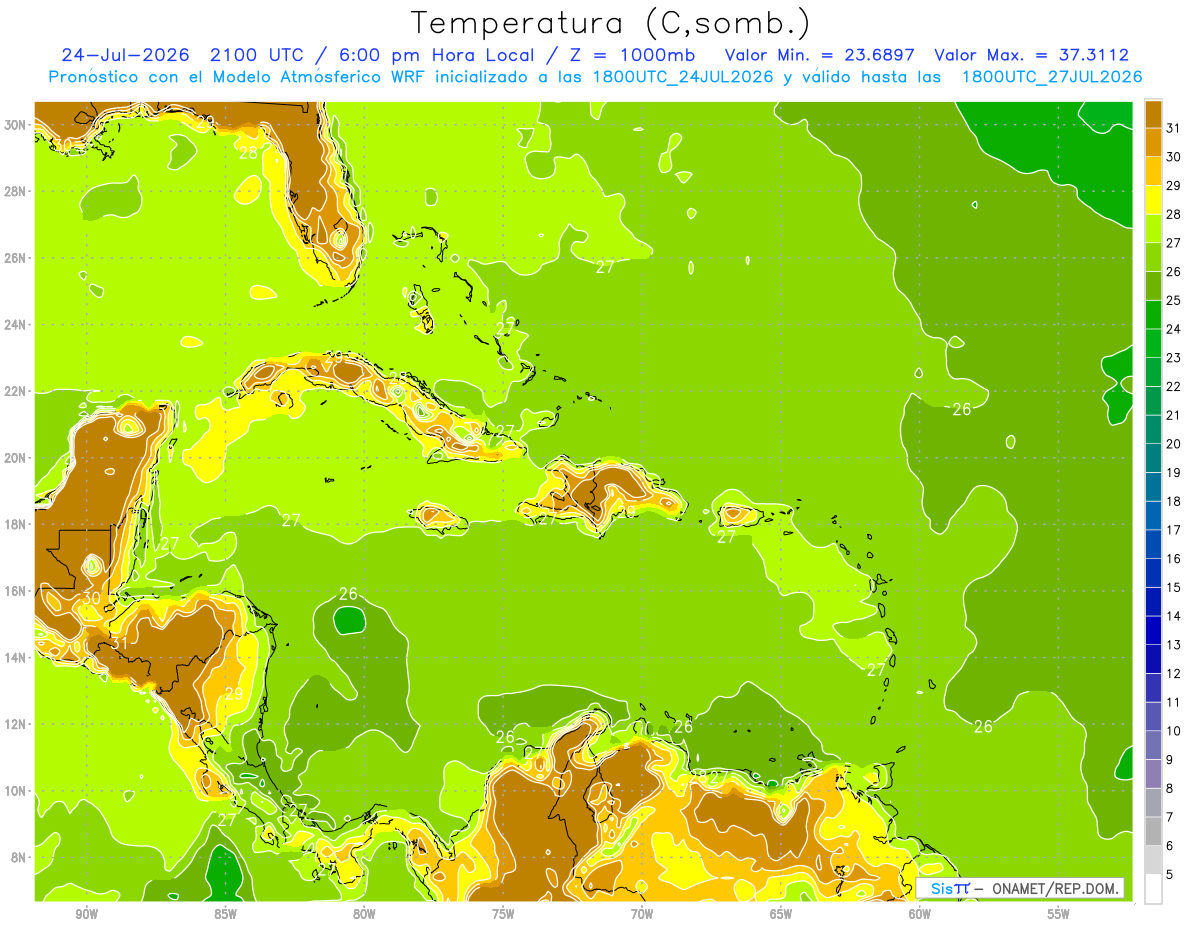Click the "26N" latitude axis label
This screenshot has width=1200, height=927.
(16, 258)
